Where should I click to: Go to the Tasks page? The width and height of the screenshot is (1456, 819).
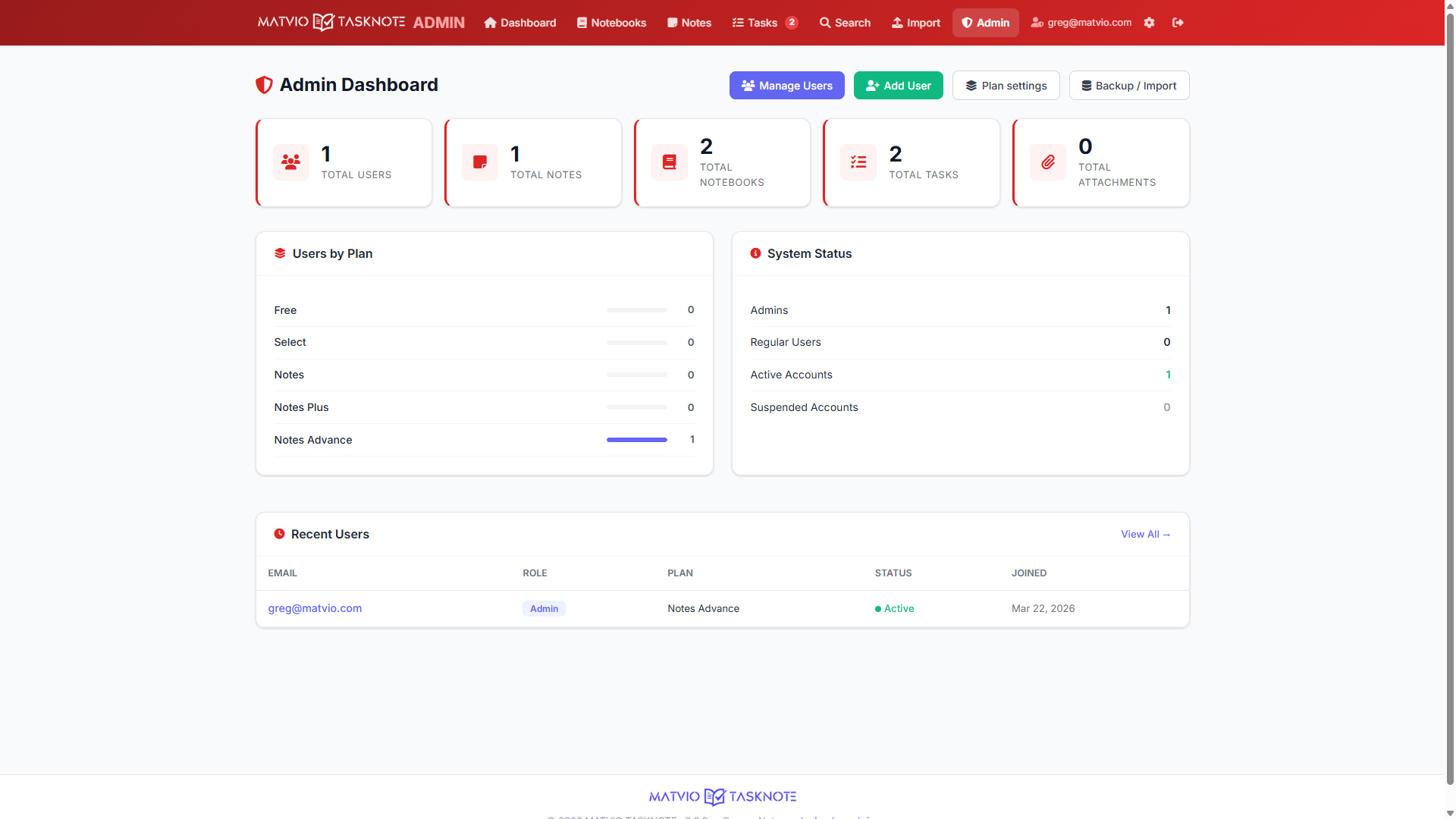764,23
